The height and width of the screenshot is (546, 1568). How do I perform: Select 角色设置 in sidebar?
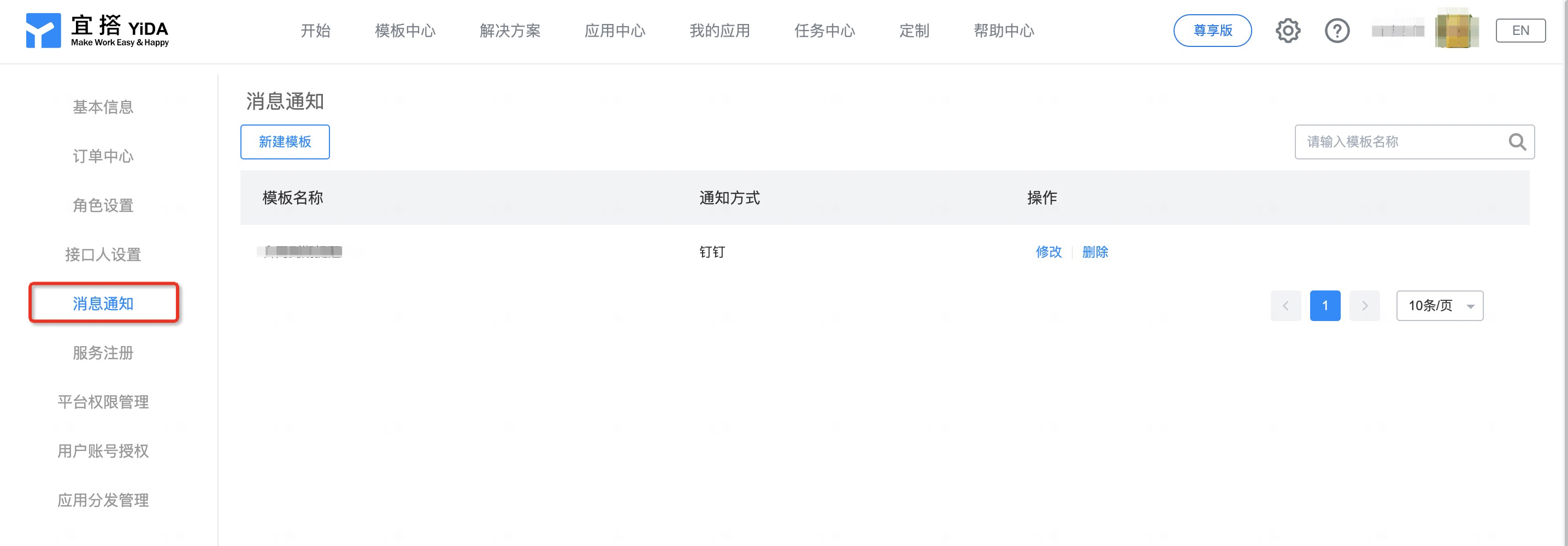103,205
